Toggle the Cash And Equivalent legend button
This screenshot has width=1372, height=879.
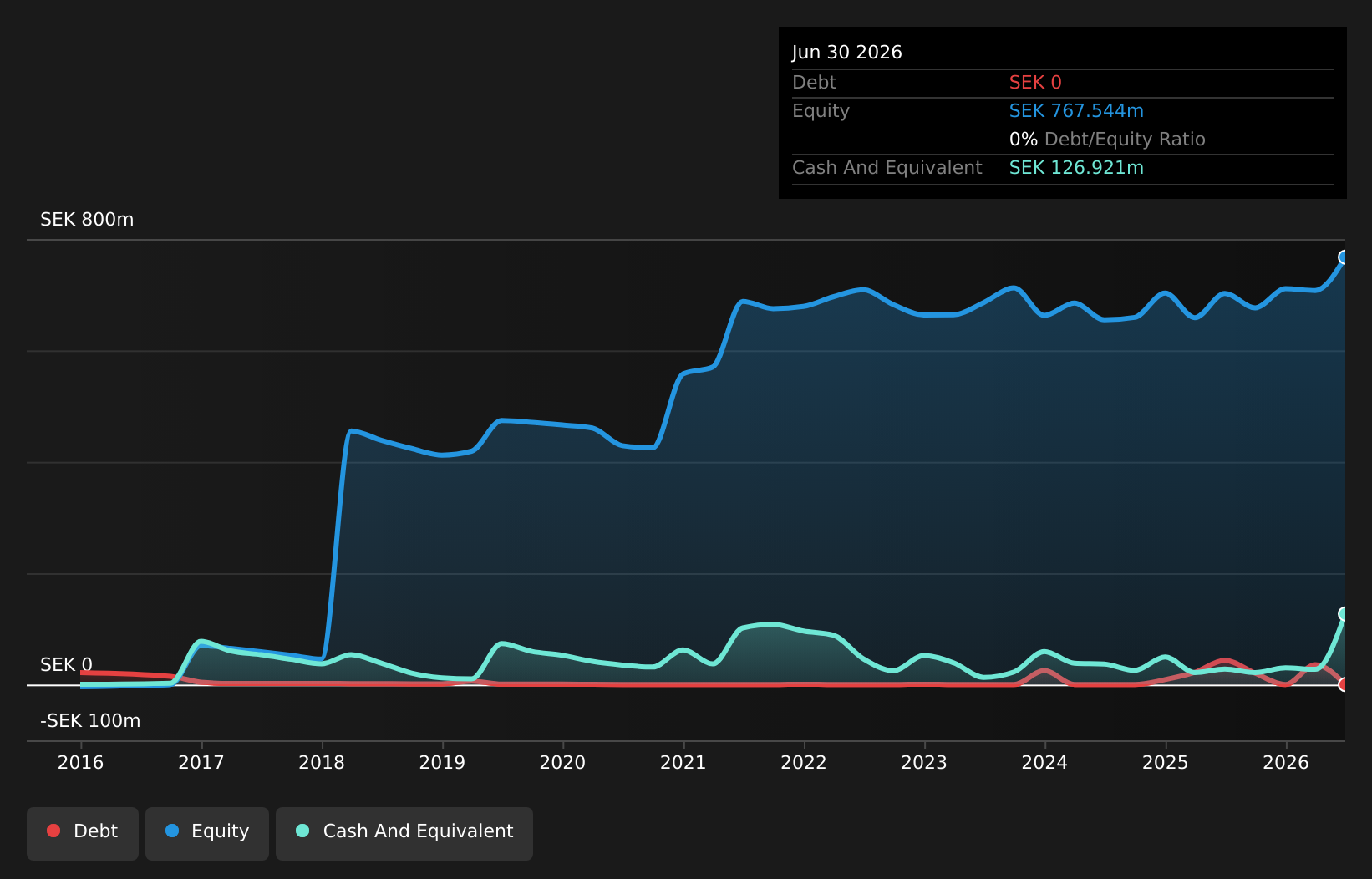[404, 833]
